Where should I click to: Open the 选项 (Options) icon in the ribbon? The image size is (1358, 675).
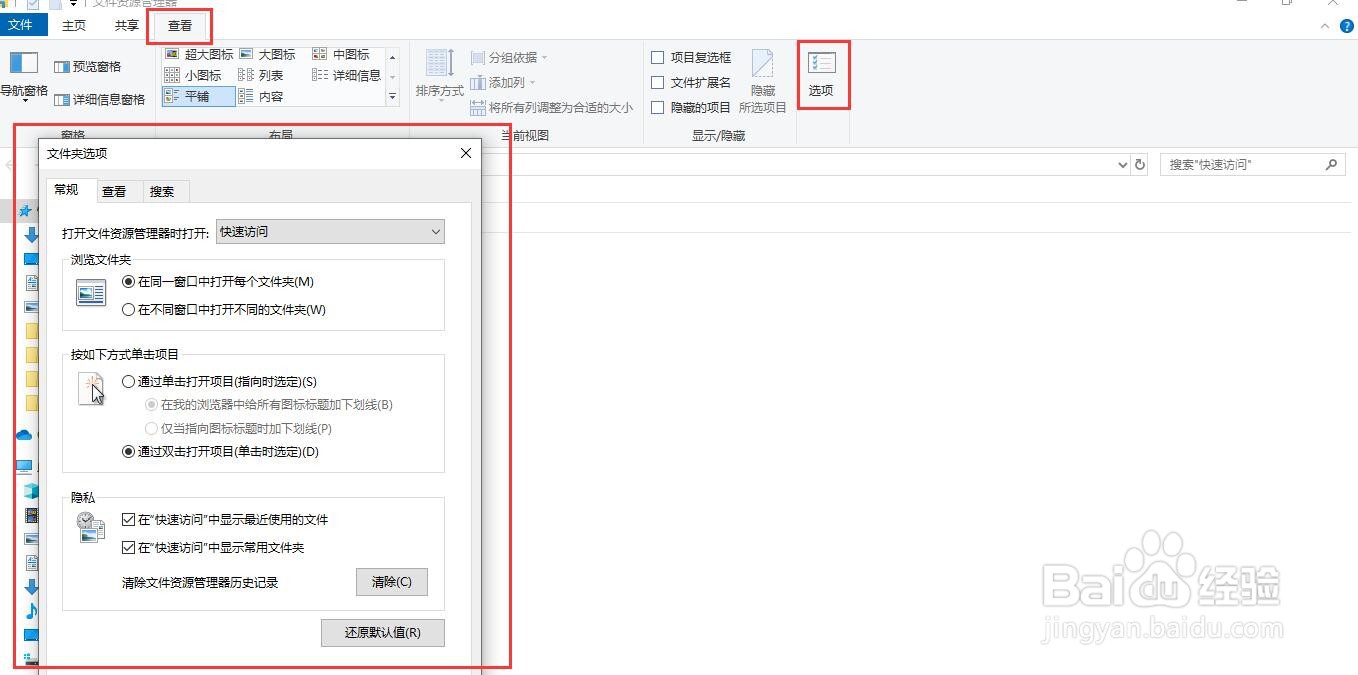click(822, 73)
